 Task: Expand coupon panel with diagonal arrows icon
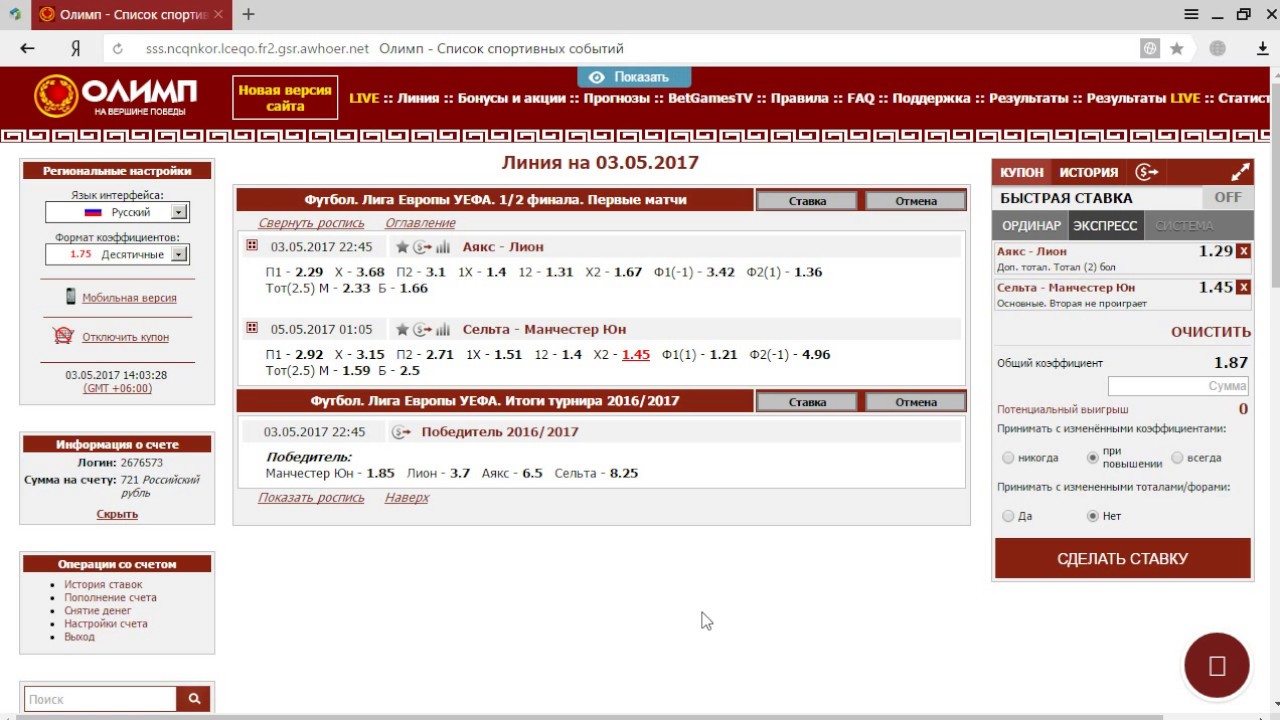click(1240, 172)
